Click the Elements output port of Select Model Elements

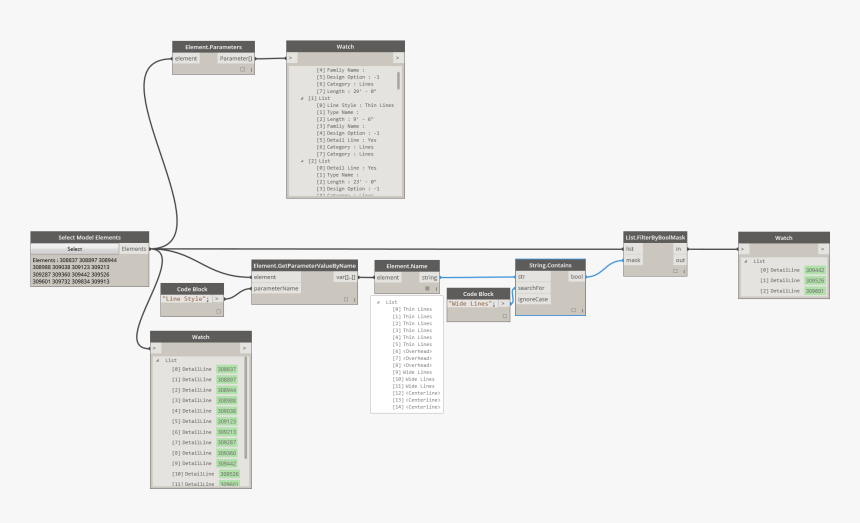(134, 248)
